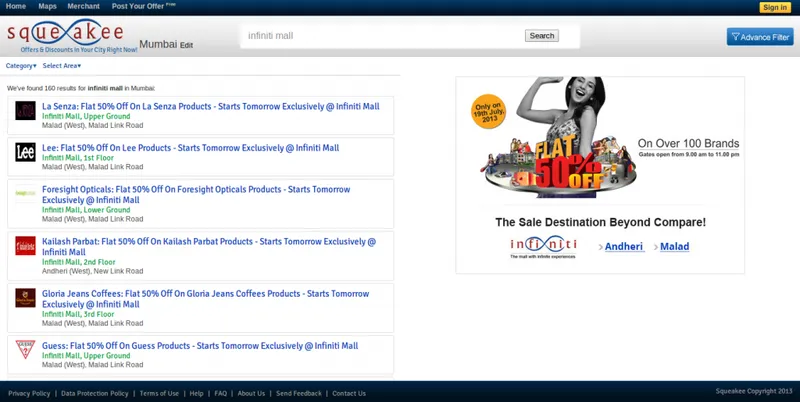Image resolution: width=800 pixels, height=402 pixels.
Task: Open the La Senza Flat 50% offer
Action: click(211, 107)
